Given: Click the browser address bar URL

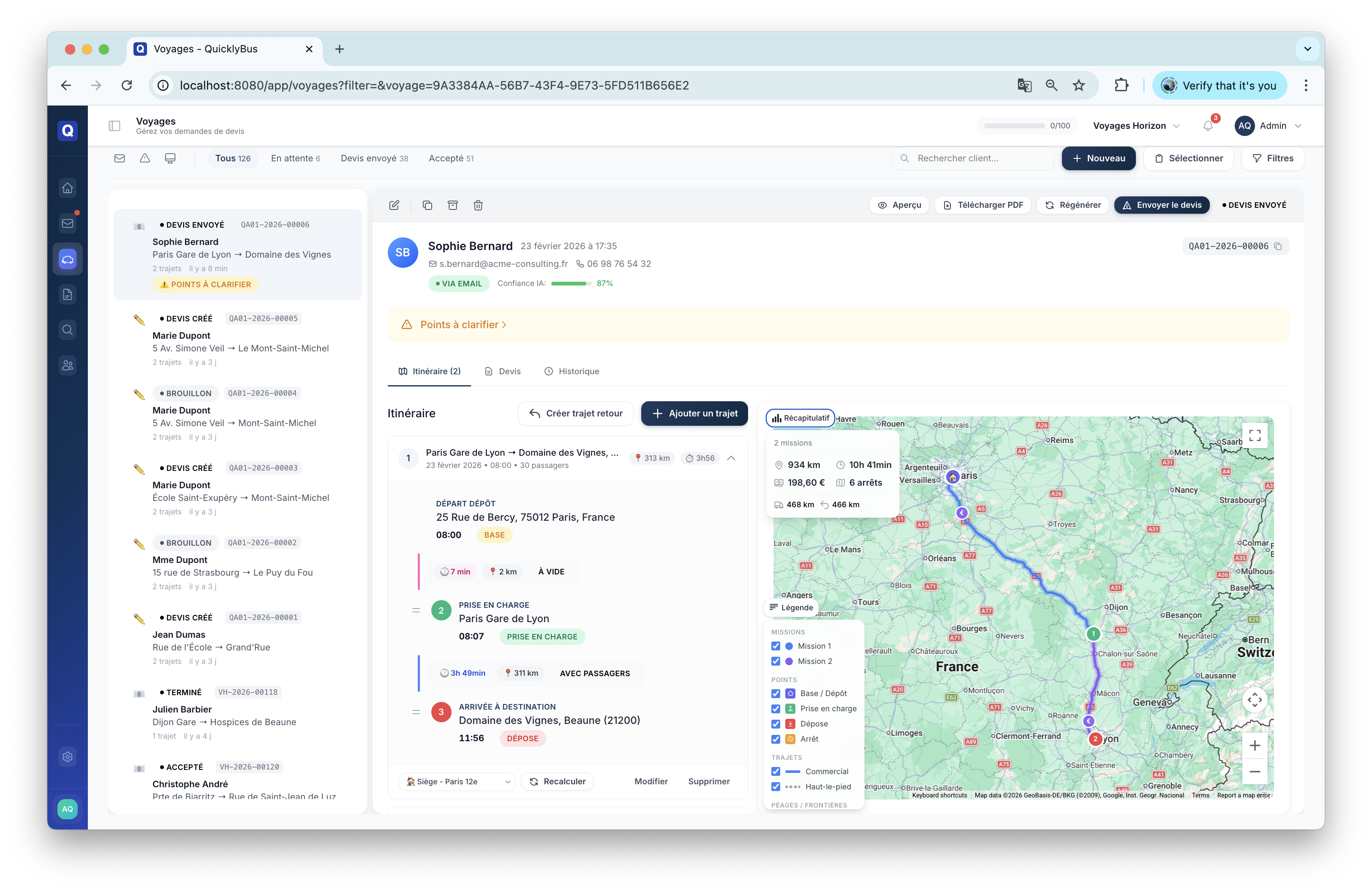Looking at the screenshot, I should tap(434, 85).
